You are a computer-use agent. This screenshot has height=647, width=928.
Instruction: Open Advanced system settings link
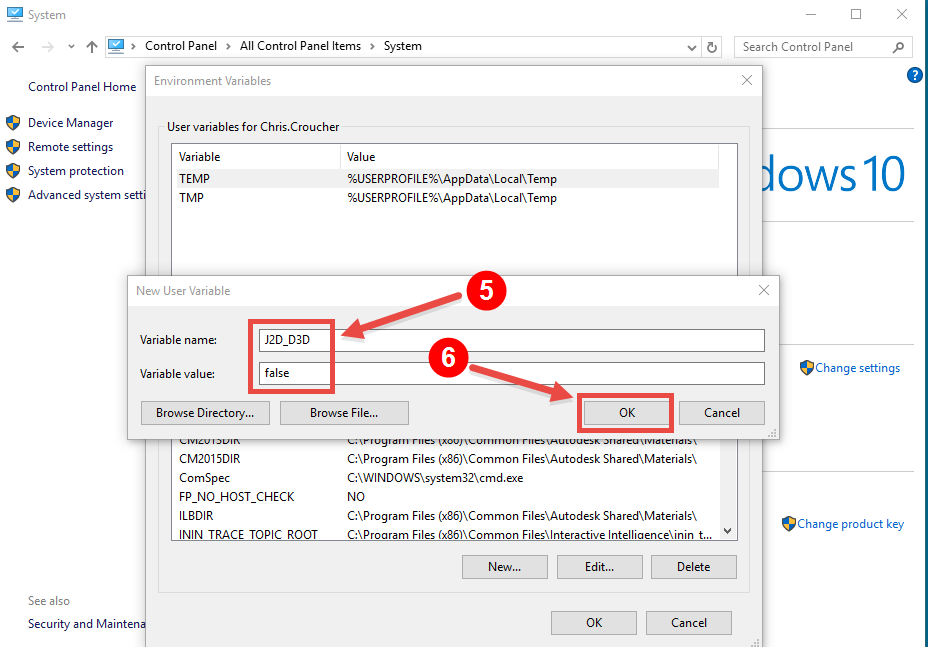[x=86, y=195]
